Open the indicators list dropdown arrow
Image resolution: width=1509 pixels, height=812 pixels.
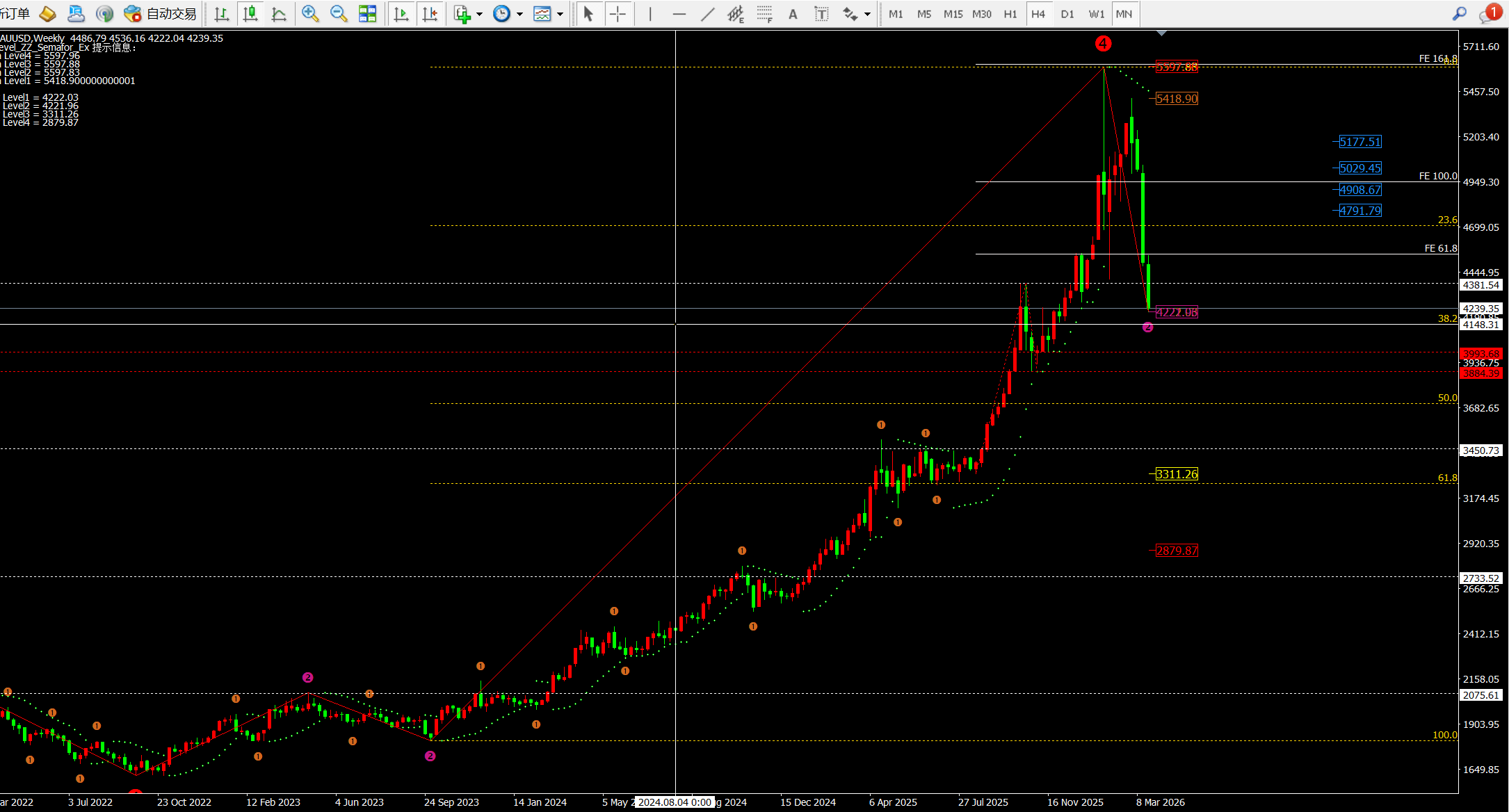click(479, 14)
